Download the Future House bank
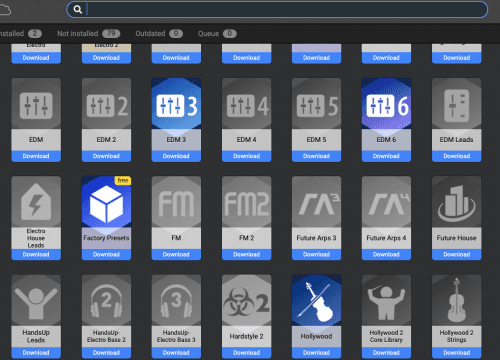This screenshot has height=360, width=500. 457,254
